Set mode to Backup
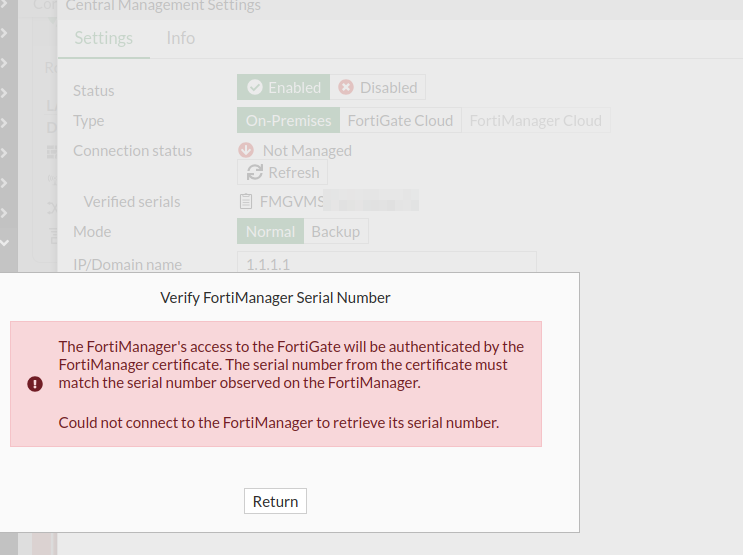743x555 pixels. tap(335, 231)
